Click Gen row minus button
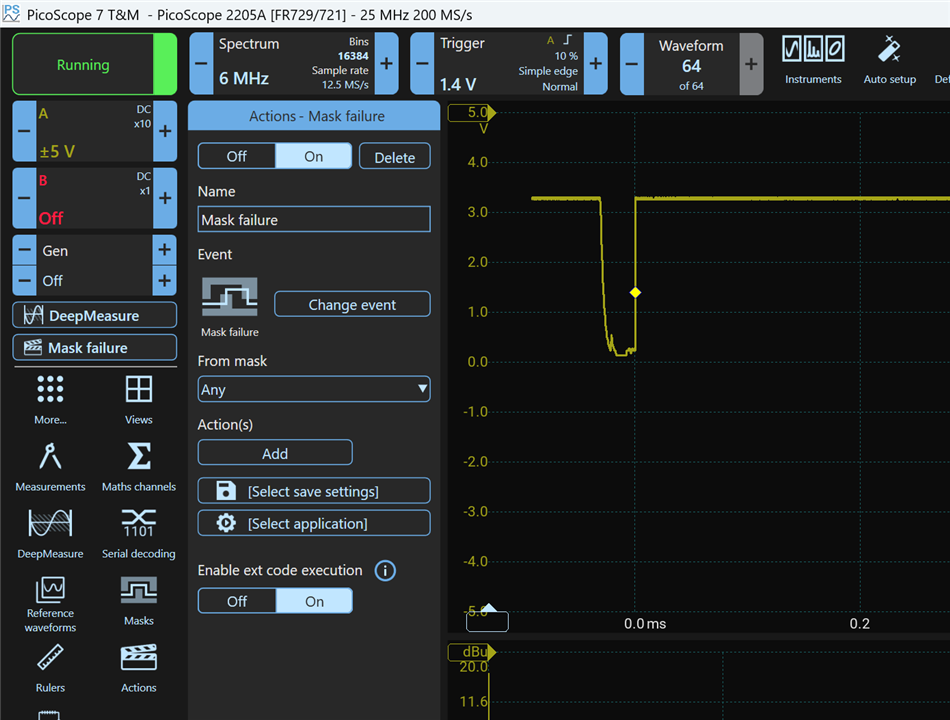The width and height of the screenshot is (950, 720). 24,250
